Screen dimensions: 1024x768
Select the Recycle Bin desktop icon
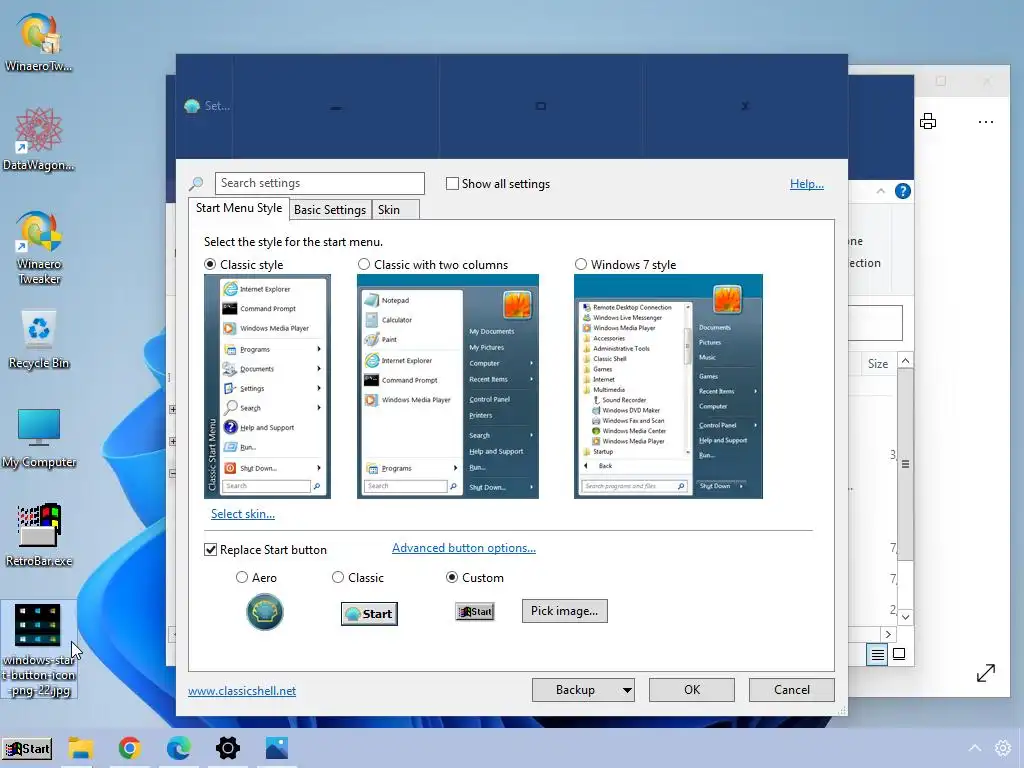[39, 340]
